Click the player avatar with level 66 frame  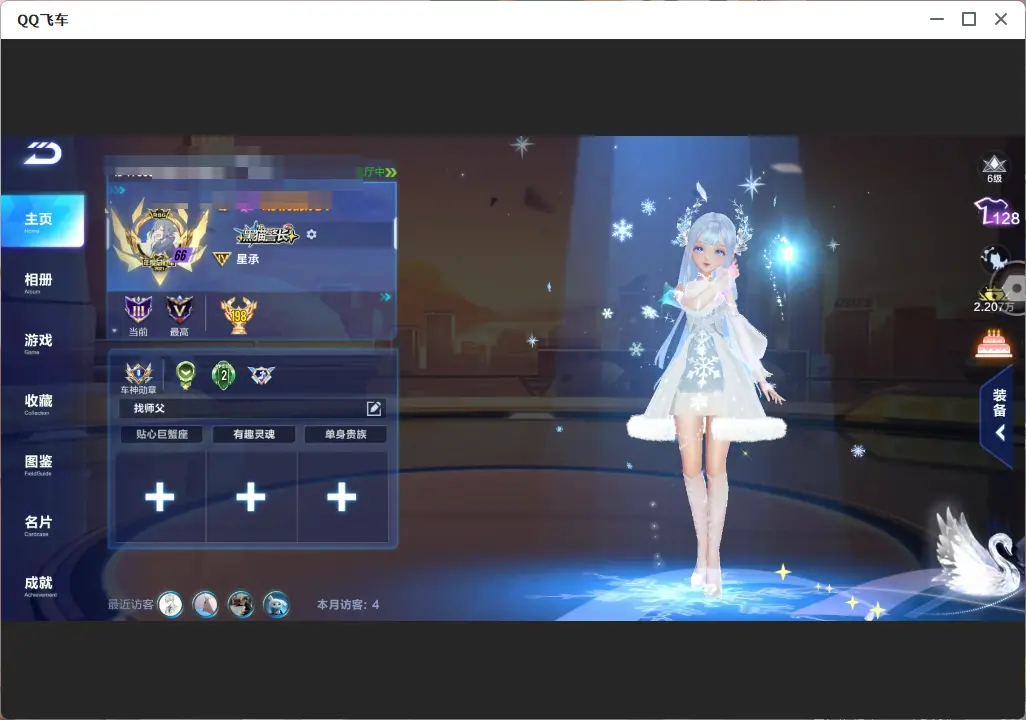160,241
